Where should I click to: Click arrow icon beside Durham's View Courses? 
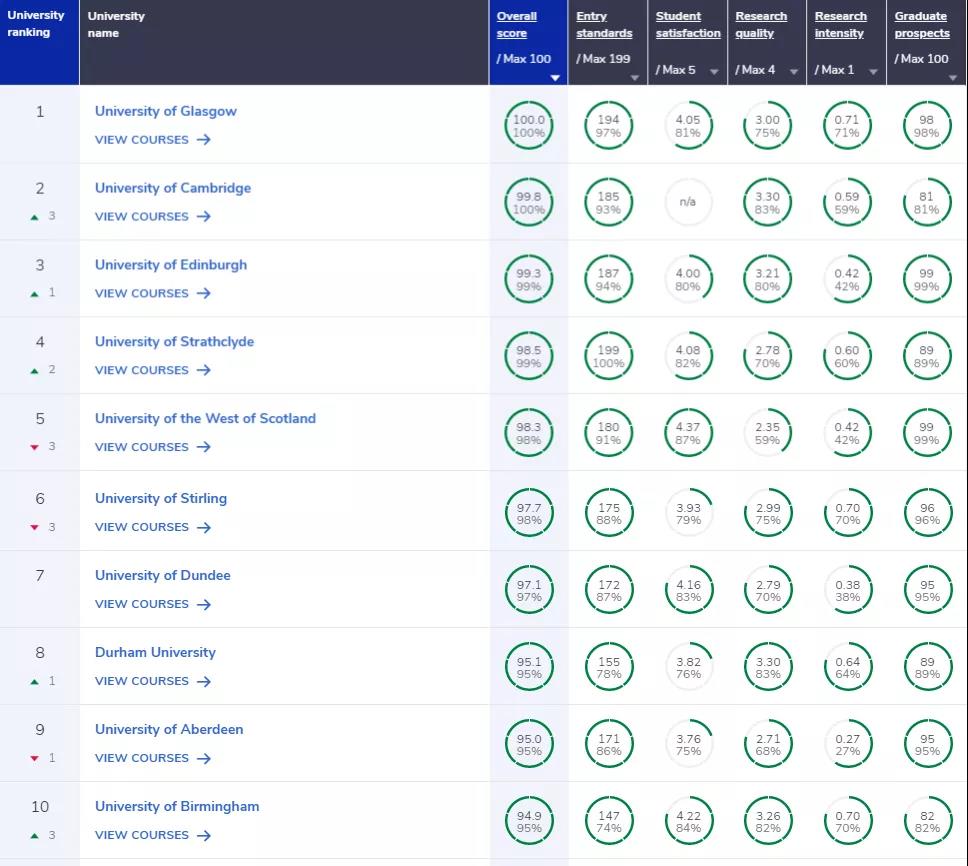[203, 681]
